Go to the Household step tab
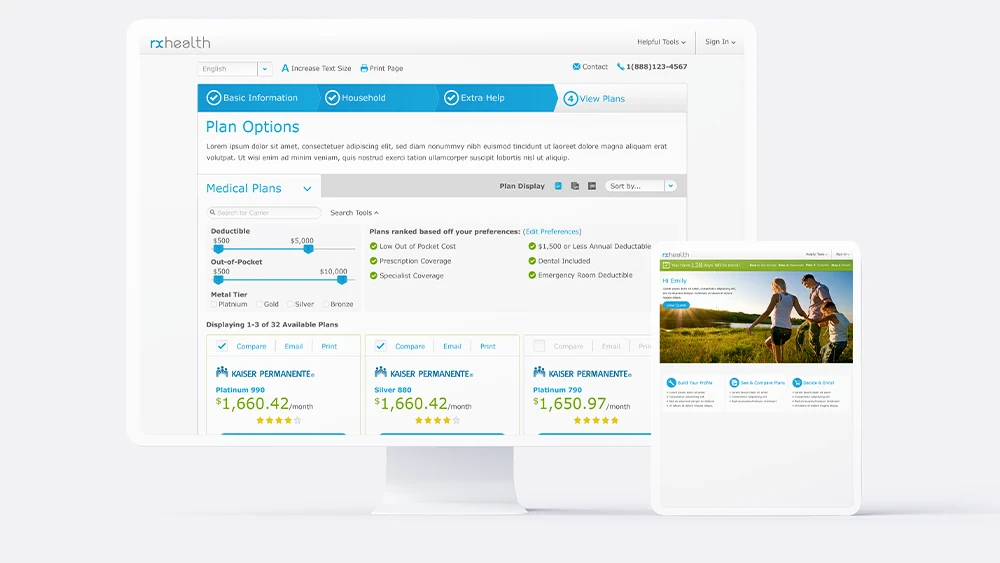This screenshot has height=563, width=1000. [376, 98]
